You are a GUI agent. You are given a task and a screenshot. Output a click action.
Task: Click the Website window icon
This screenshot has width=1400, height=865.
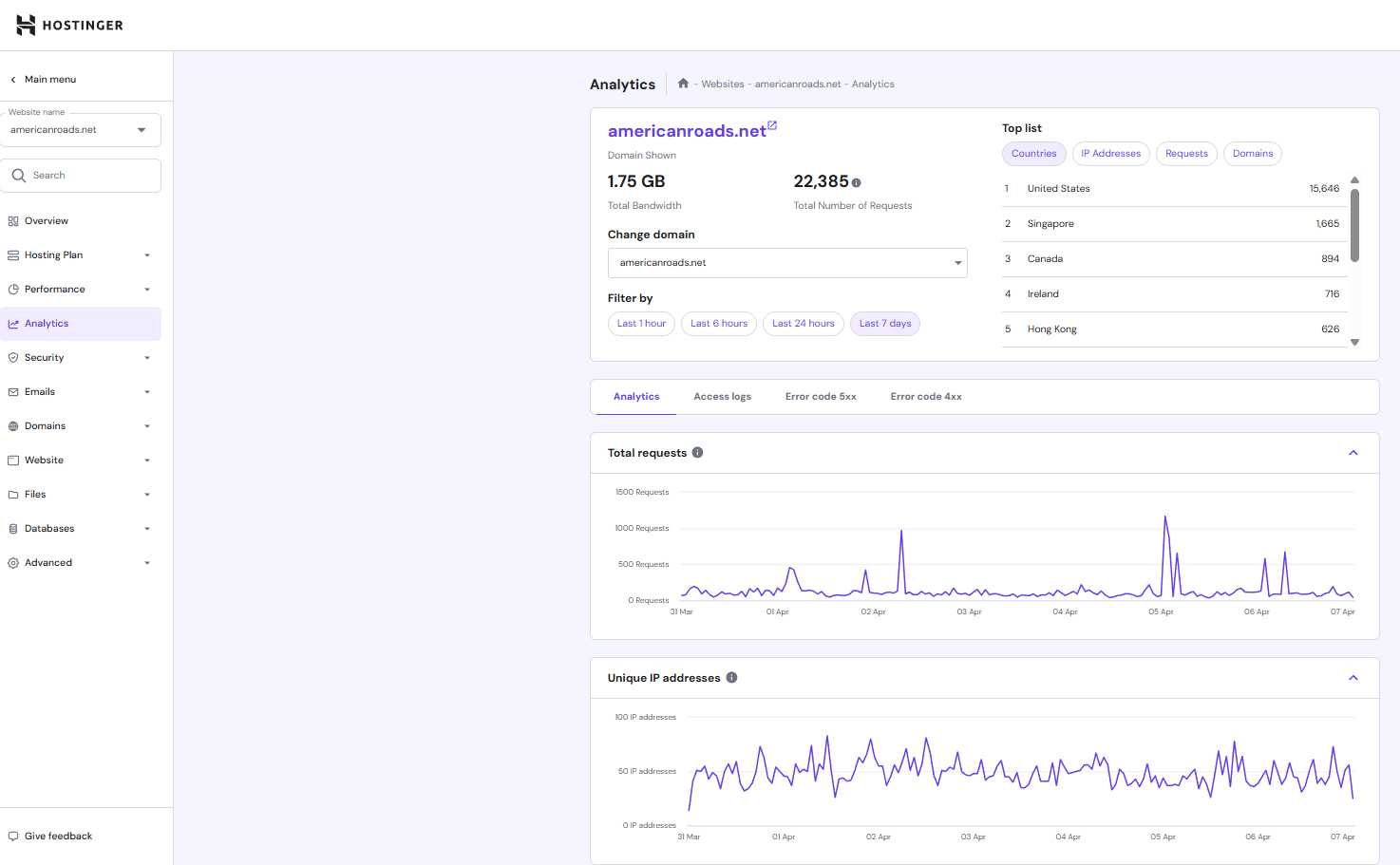click(13, 461)
